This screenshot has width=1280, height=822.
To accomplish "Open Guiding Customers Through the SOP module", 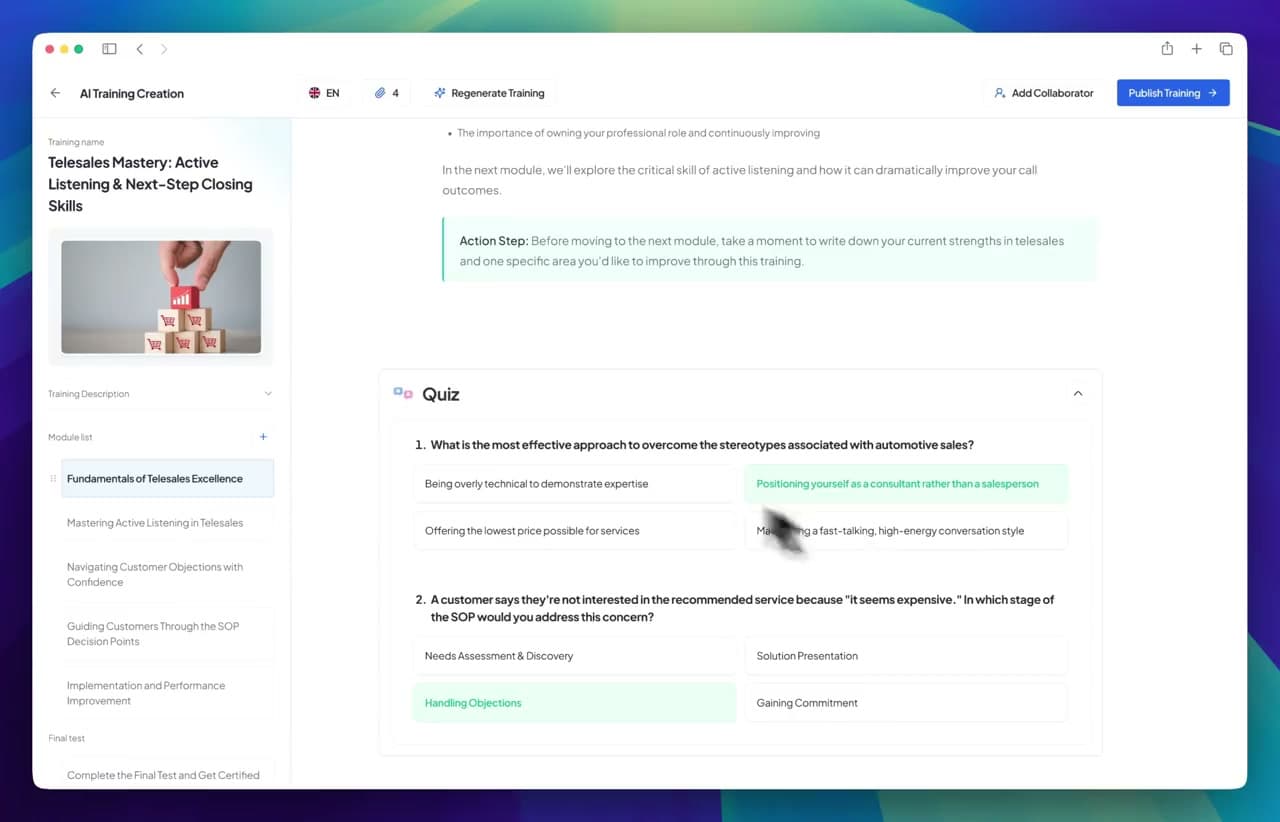I will point(167,634).
